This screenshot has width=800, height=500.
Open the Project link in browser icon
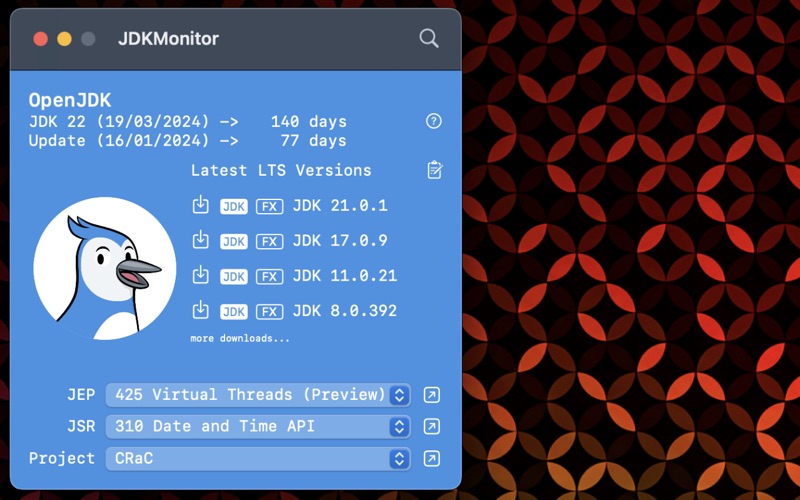click(432, 458)
